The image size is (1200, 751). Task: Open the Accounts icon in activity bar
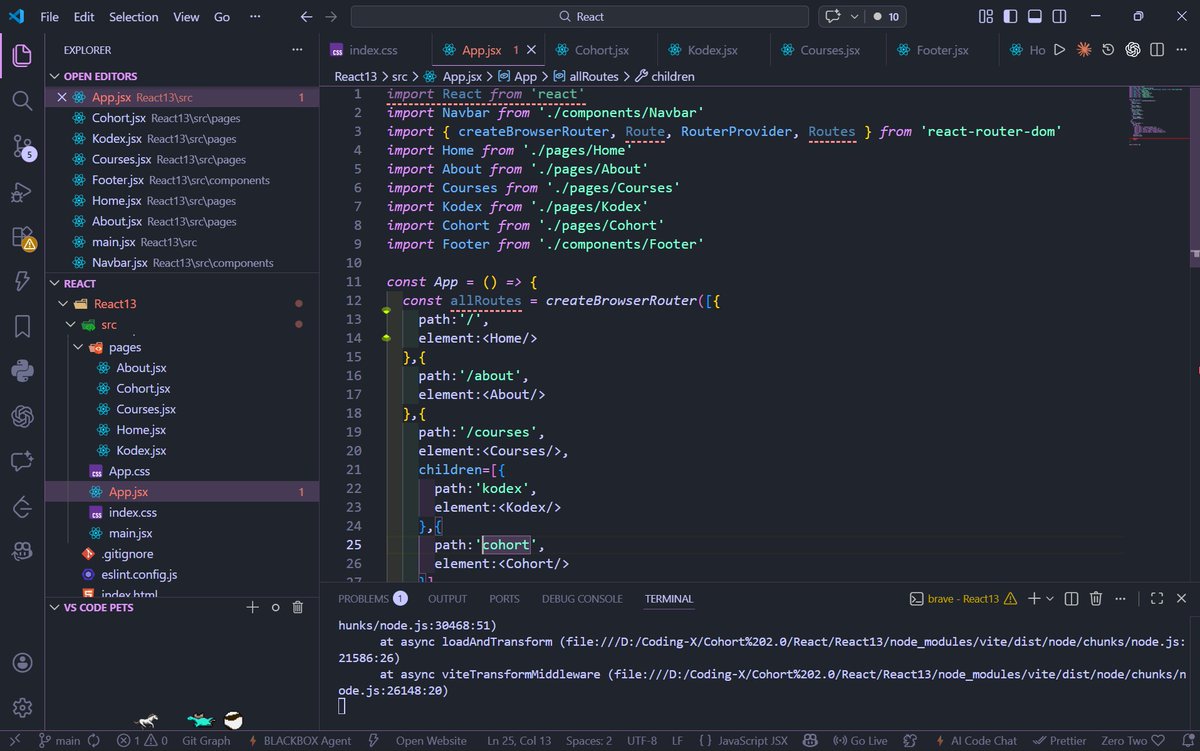(x=22, y=664)
